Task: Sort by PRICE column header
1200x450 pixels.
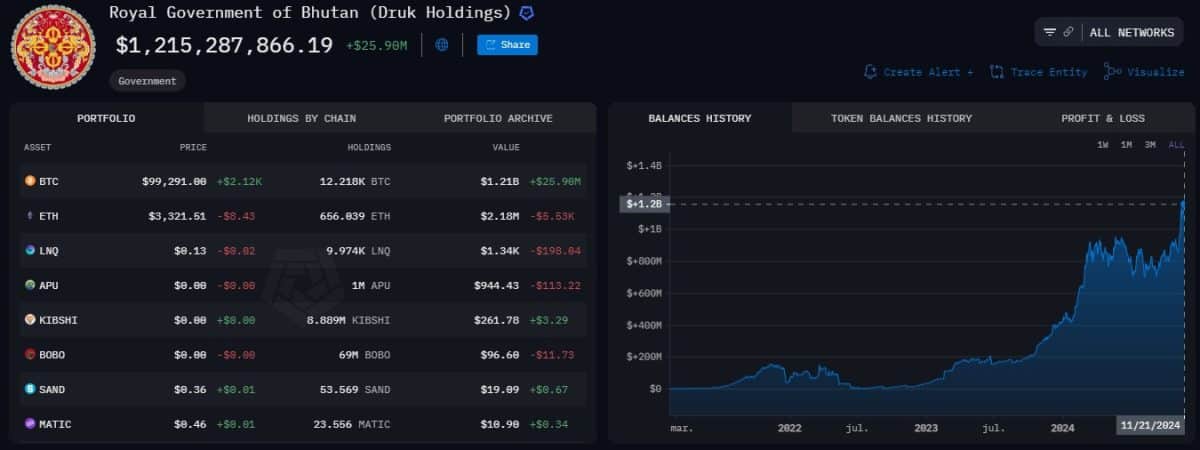Action: tap(193, 147)
